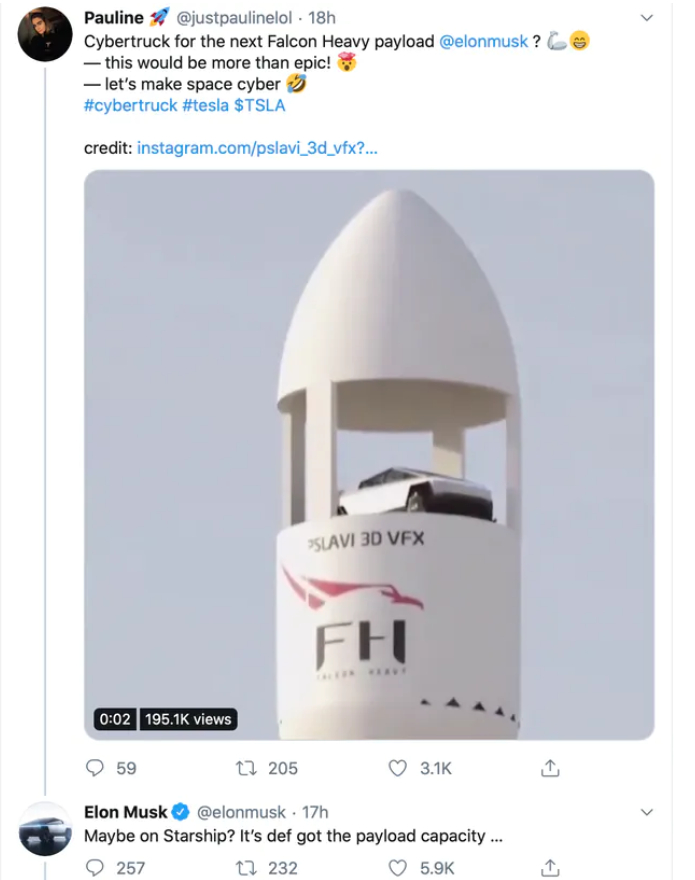The height and width of the screenshot is (880, 695).
Task: Open the 18h timestamp on Pauline's tweet
Action: 321,18
